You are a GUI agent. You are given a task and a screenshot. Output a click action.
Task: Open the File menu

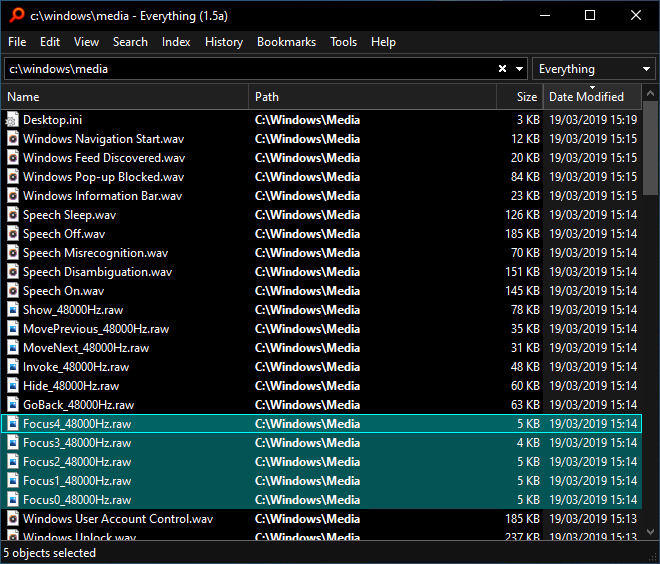(x=17, y=42)
